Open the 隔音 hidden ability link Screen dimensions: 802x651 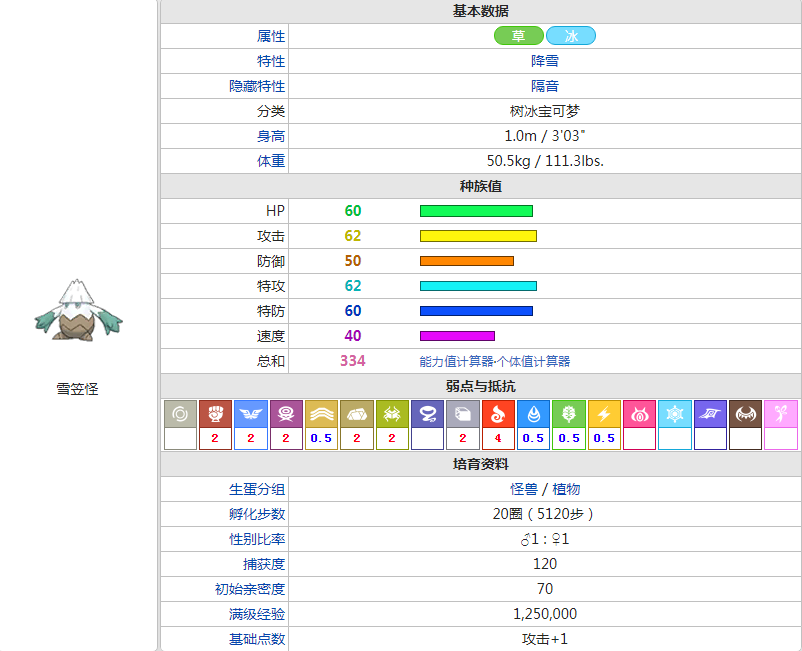[x=545, y=86]
